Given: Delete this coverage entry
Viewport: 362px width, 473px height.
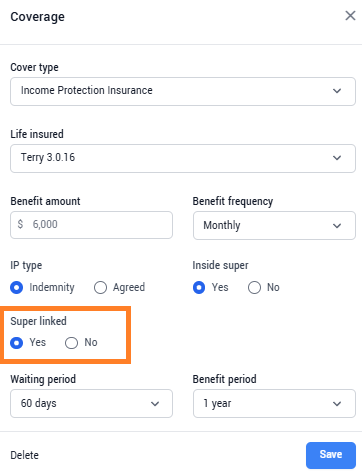Looking at the screenshot, I should point(25,455).
